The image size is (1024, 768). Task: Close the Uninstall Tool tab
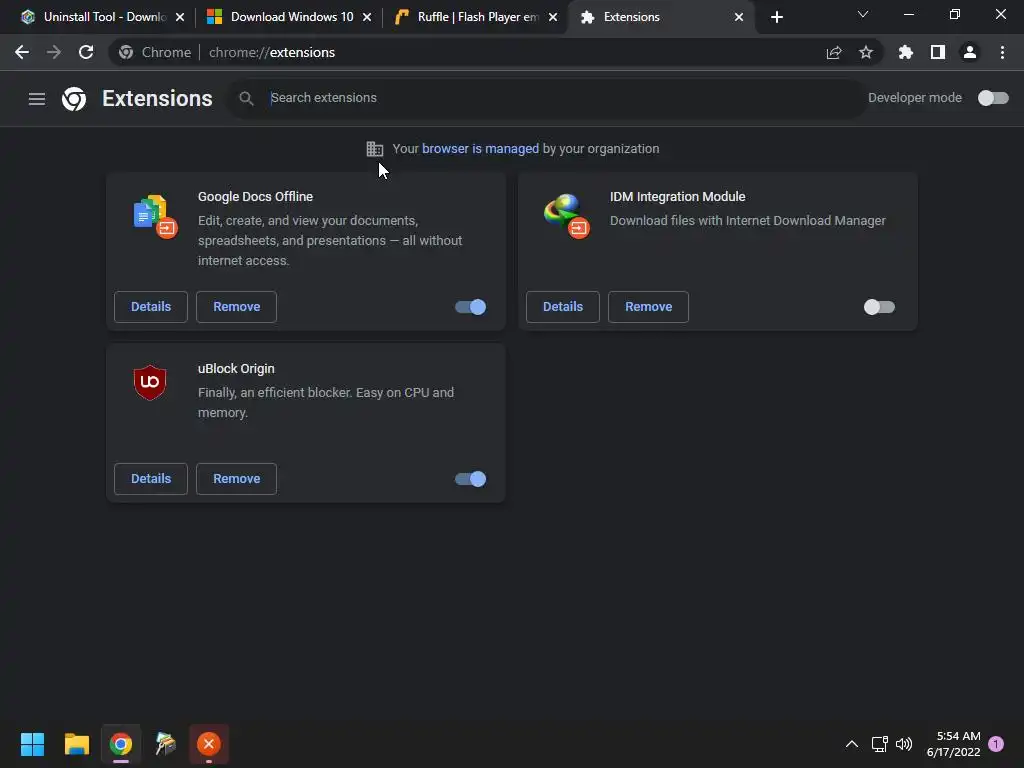pos(180,17)
